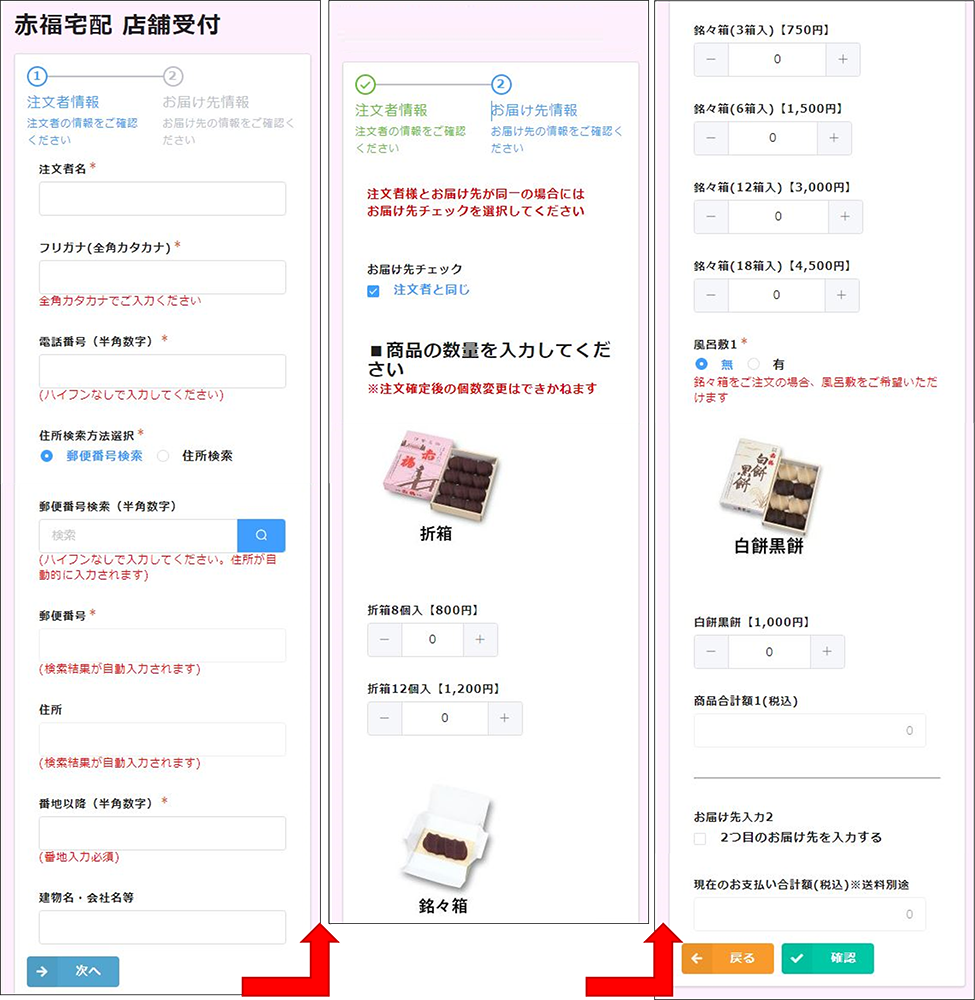Increase 銘々箱(3箱入) quantity with plus
This screenshot has width=975, height=1000.
pos(842,59)
